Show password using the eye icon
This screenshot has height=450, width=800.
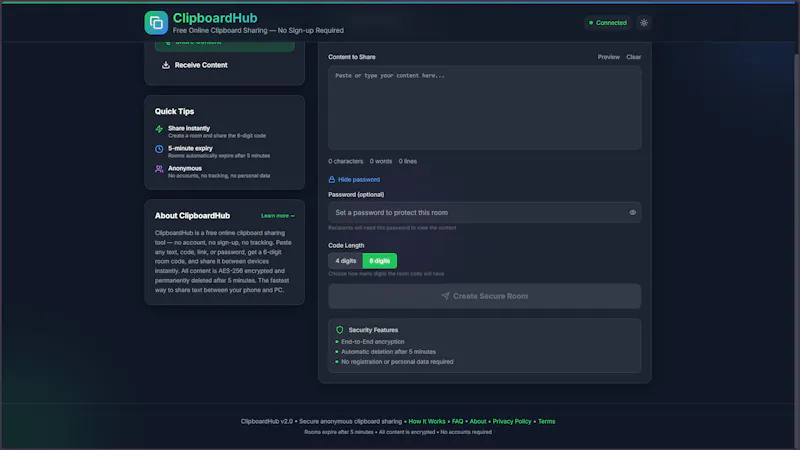(633, 213)
